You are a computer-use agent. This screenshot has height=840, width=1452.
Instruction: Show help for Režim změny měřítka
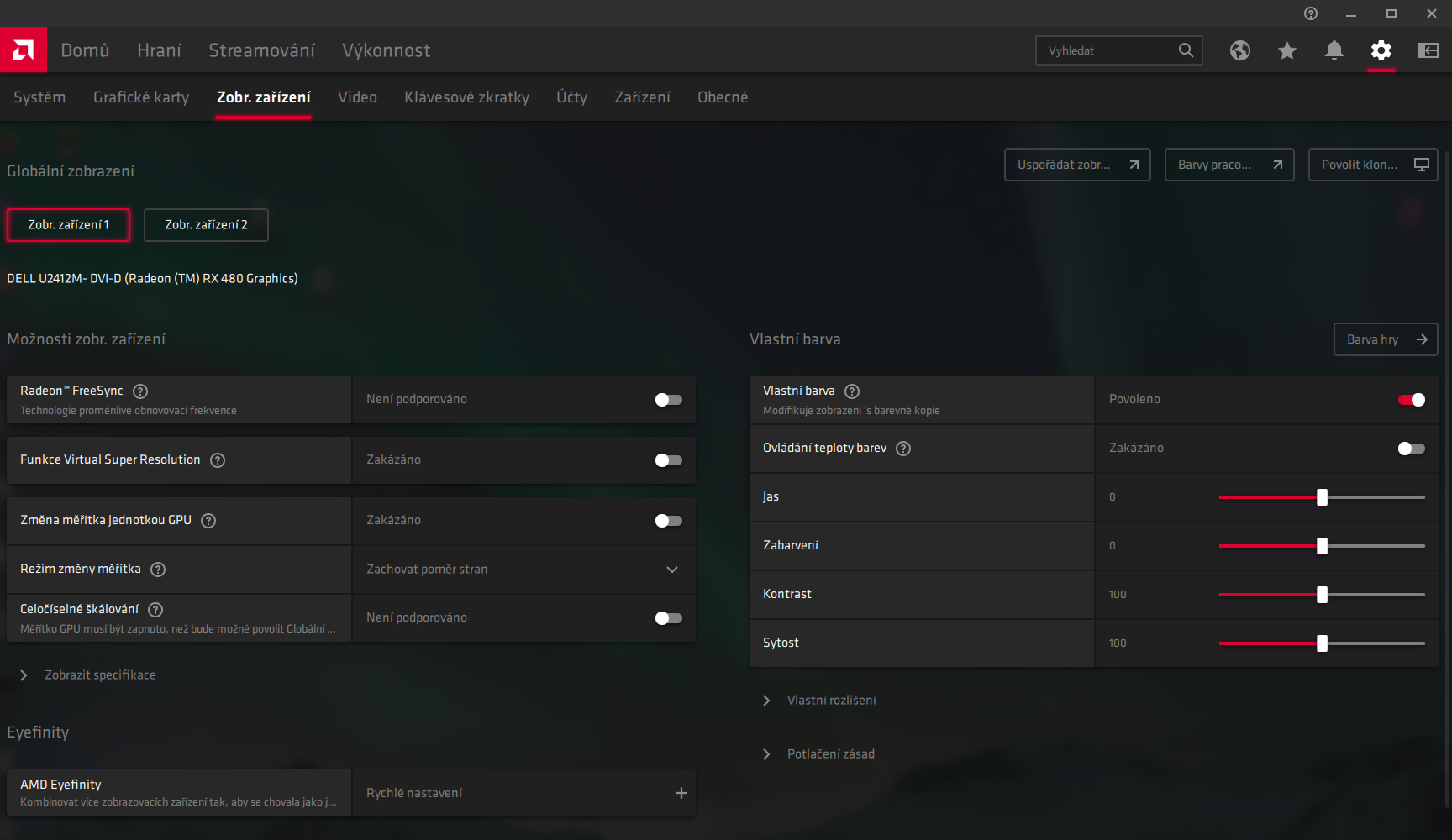click(158, 570)
